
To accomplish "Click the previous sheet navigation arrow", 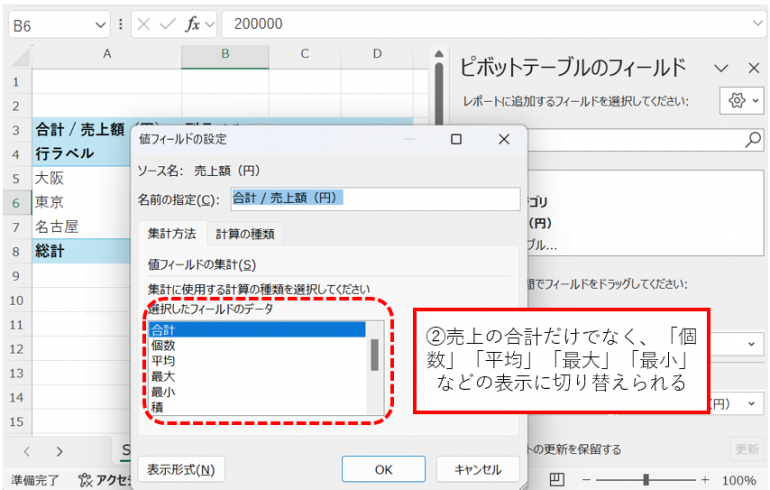I will coord(27,451).
